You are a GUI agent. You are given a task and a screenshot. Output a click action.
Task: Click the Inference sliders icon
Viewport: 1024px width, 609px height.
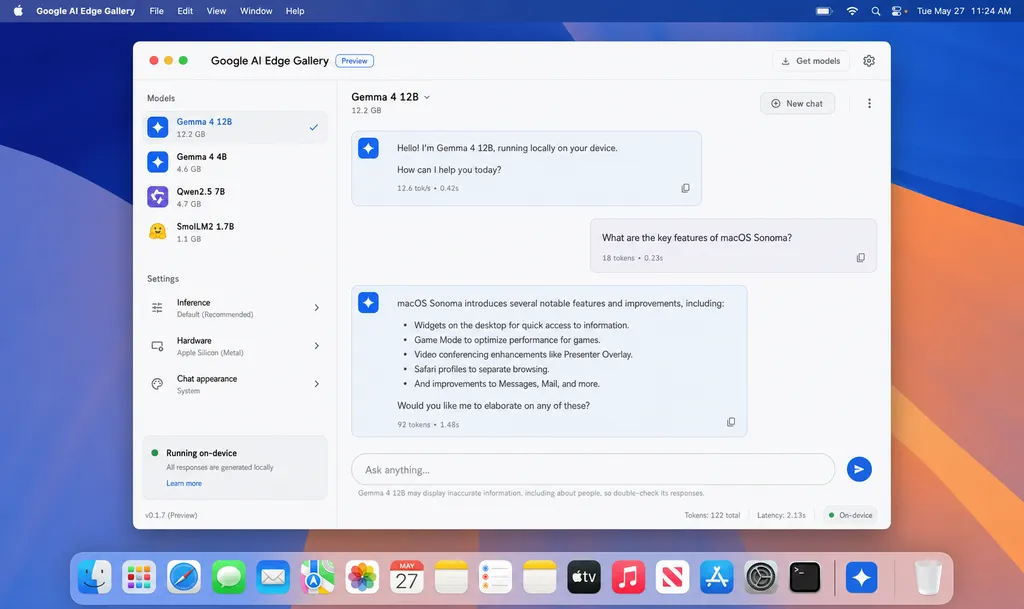pyautogui.click(x=157, y=307)
